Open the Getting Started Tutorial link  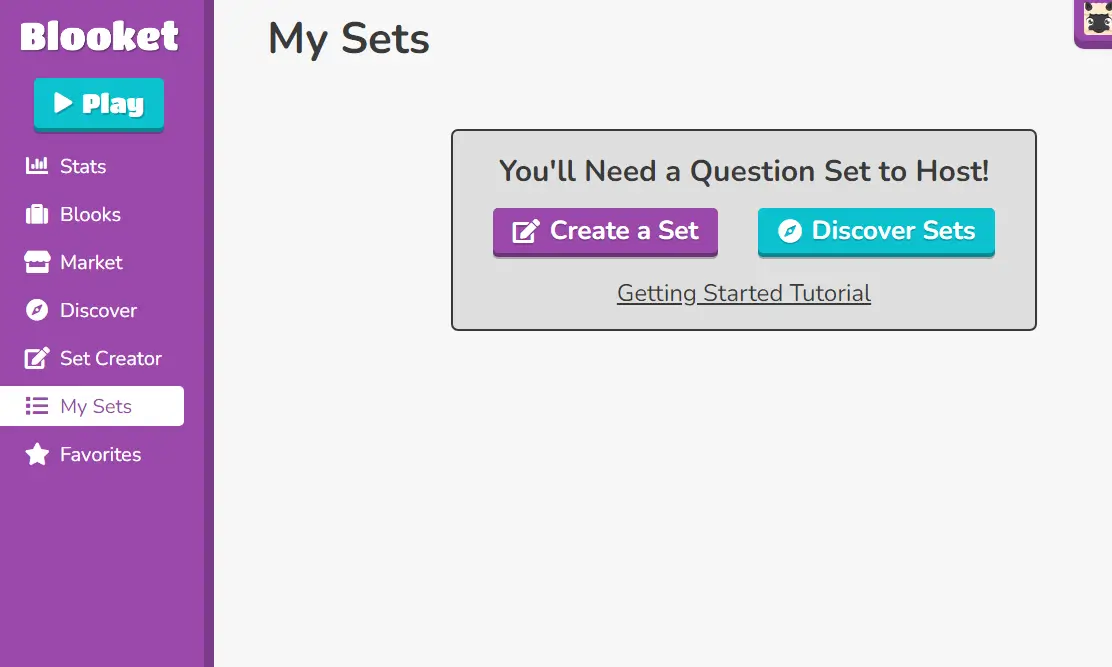pos(744,293)
